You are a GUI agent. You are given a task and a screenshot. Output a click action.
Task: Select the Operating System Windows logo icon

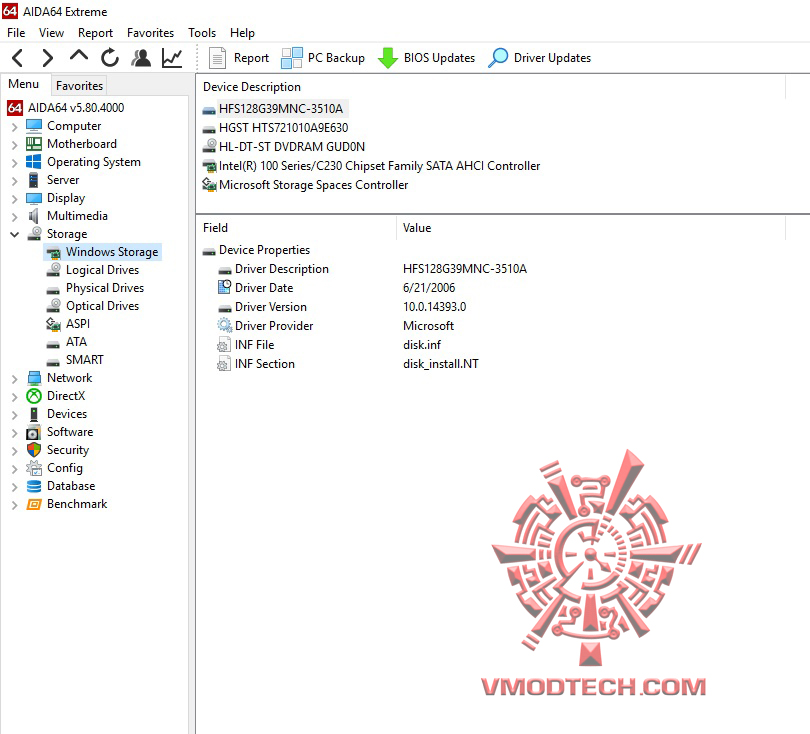point(34,162)
